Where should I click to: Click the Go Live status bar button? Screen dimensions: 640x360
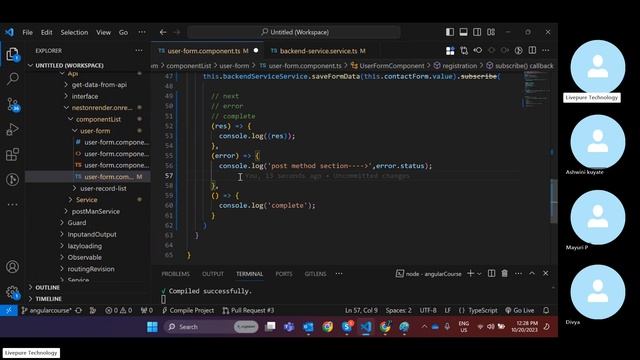coord(520,311)
